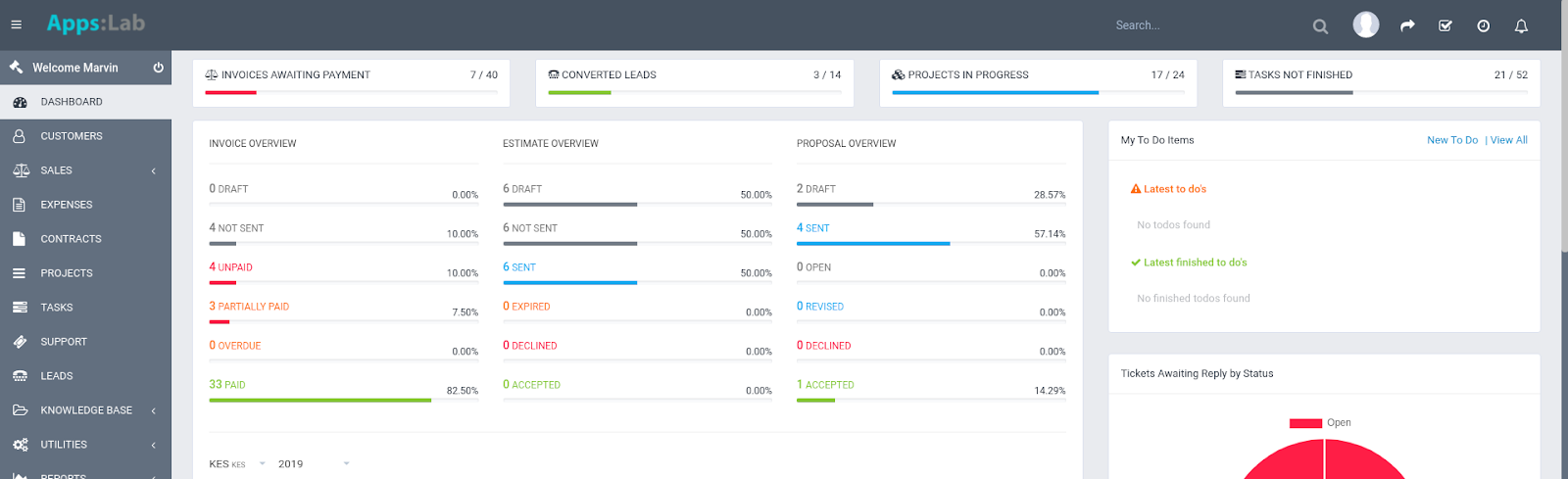Click the Tasks list icon
1568x479 pixels.
(20, 308)
